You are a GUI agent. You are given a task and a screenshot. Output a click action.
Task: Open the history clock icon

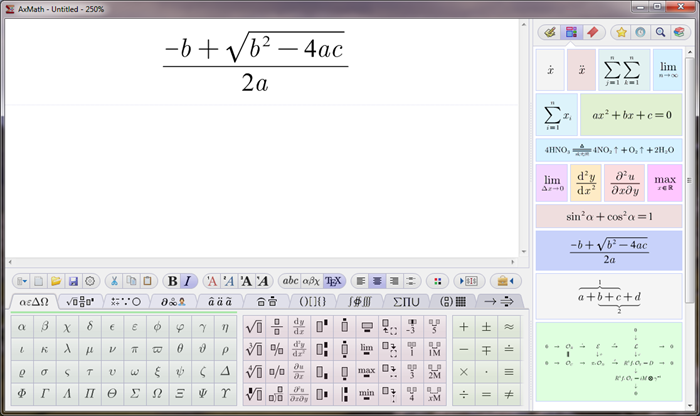point(640,32)
